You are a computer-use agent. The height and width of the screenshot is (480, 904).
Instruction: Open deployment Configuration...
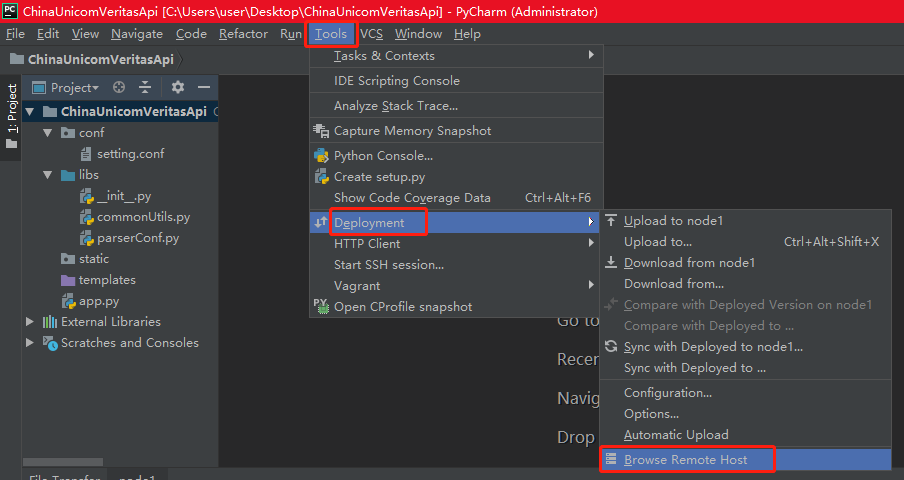746,392
